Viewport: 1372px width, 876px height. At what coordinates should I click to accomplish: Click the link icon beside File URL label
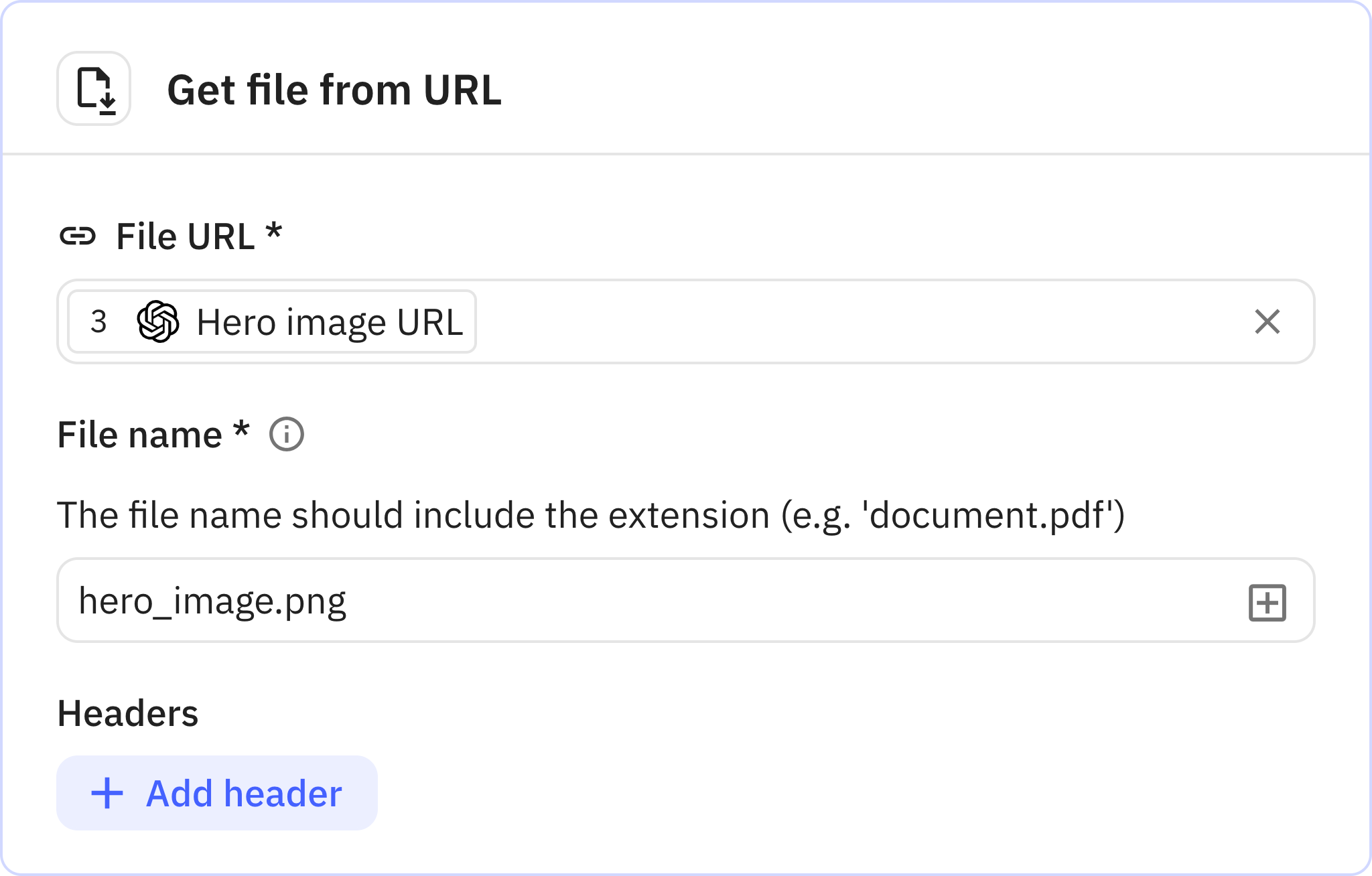[80, 235]
